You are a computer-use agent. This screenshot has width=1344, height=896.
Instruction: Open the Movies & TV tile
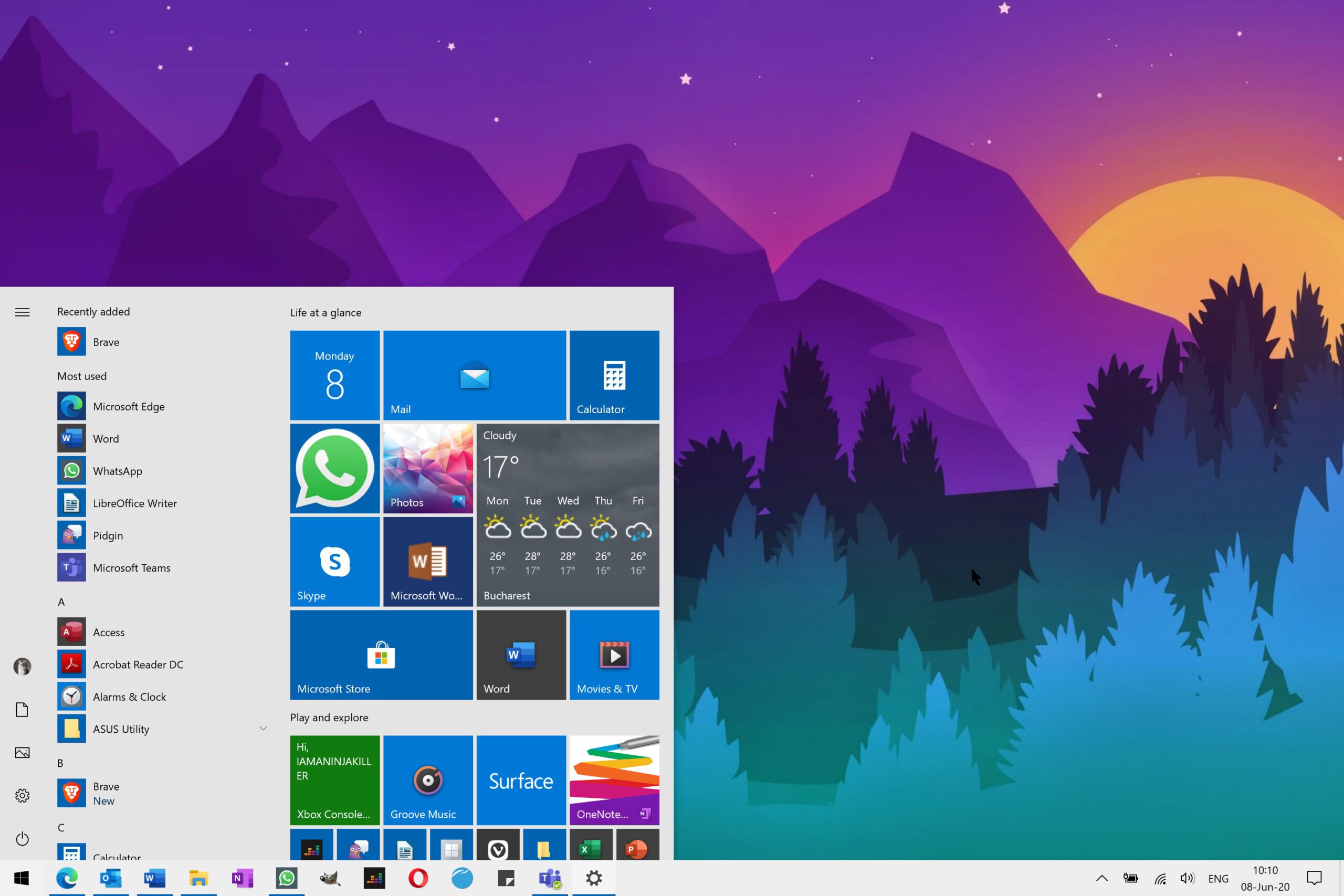click(x=614, y=655)
